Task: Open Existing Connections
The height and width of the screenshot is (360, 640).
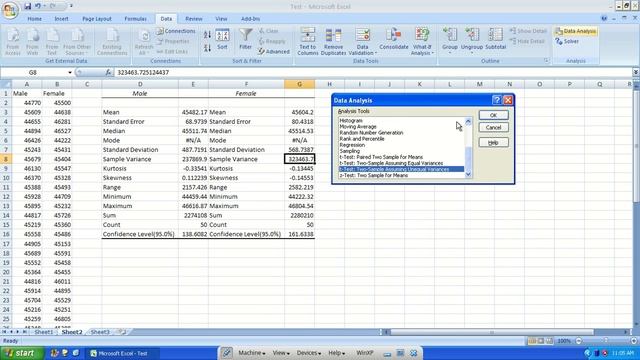Action: (x=112, y=42)
